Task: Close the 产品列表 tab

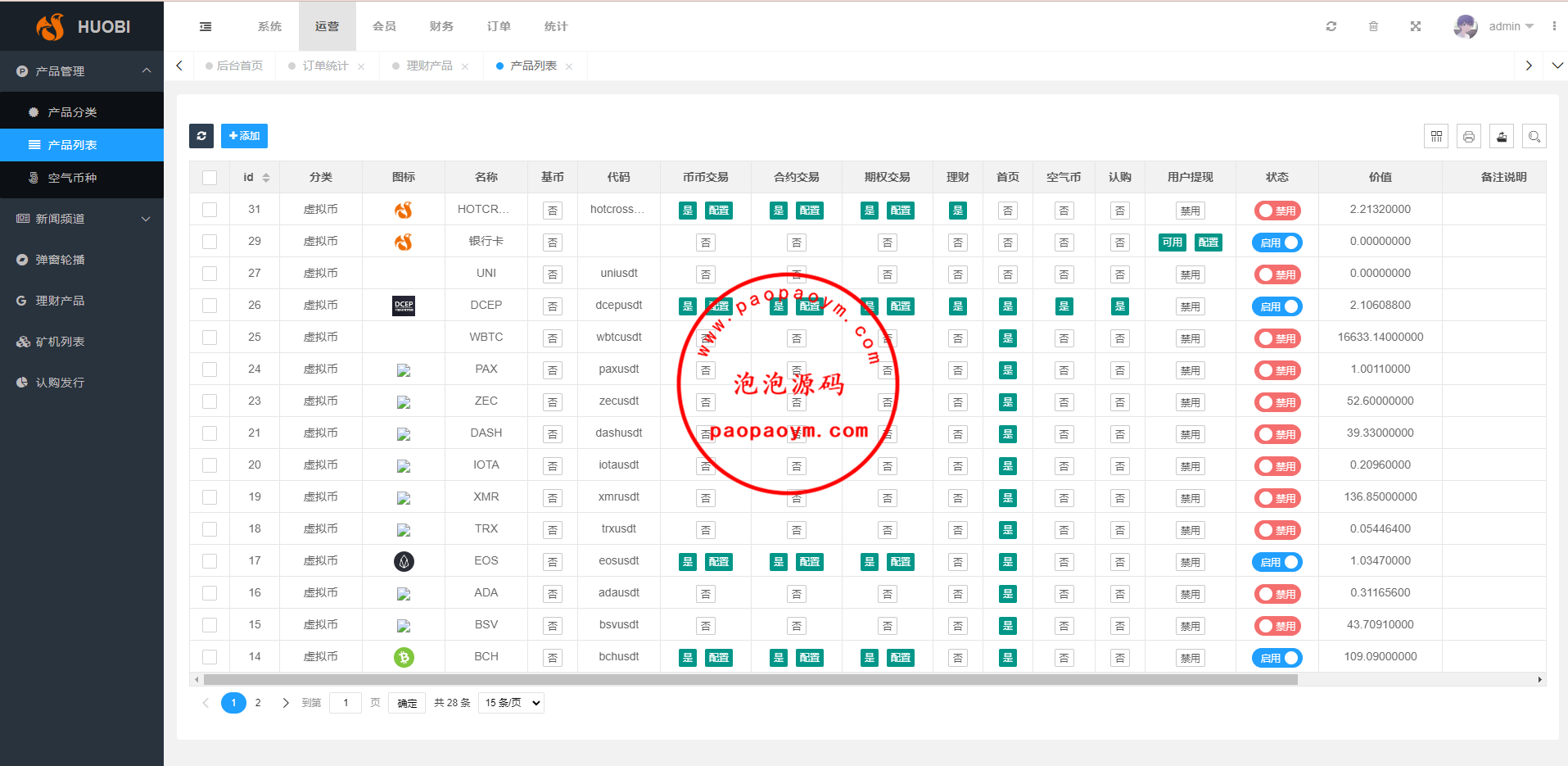Action: (569, 66)
